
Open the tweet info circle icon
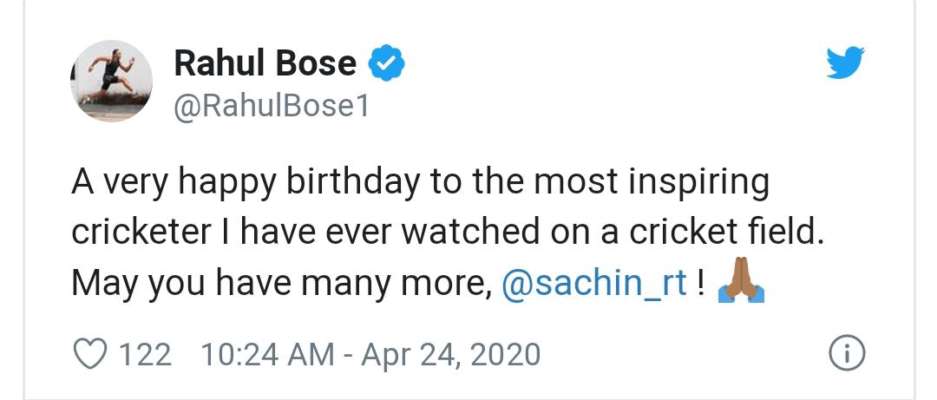[847, 356]
